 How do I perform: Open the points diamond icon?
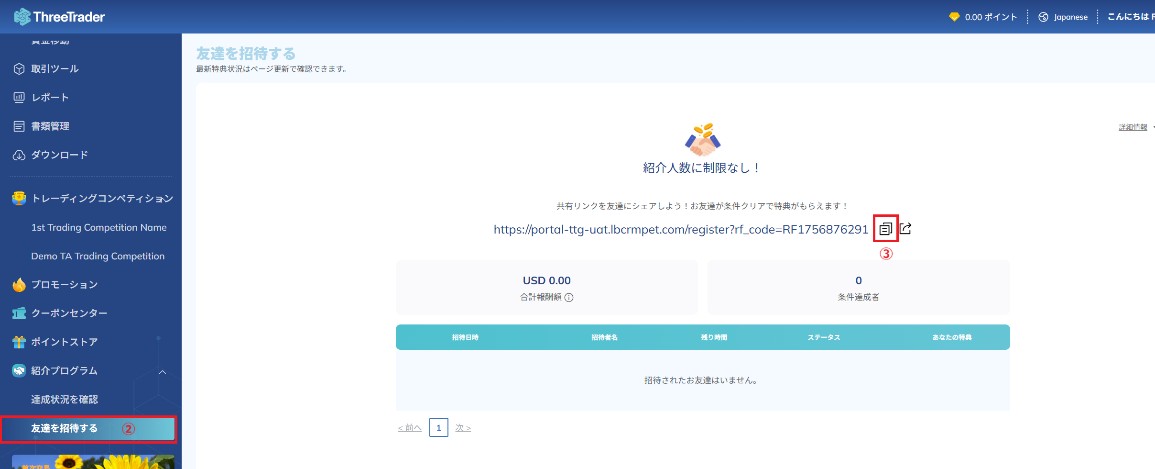point(955,17)
